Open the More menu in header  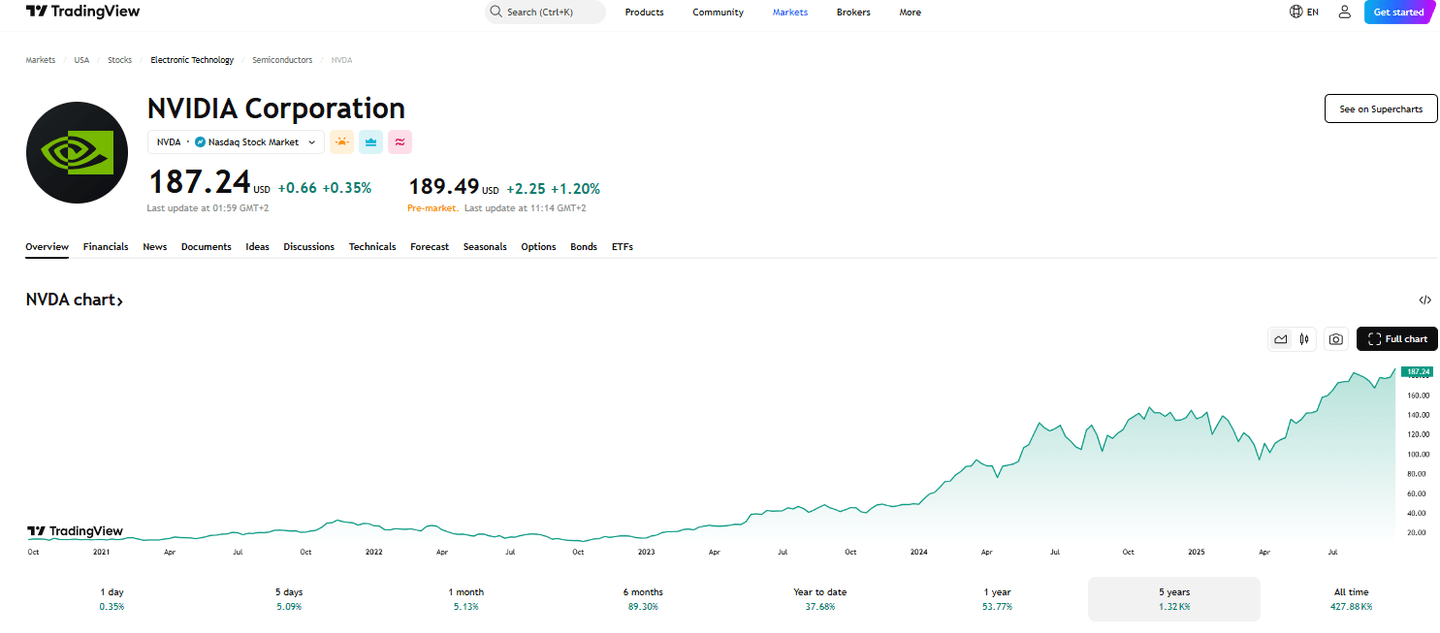(x=910, y=12)
